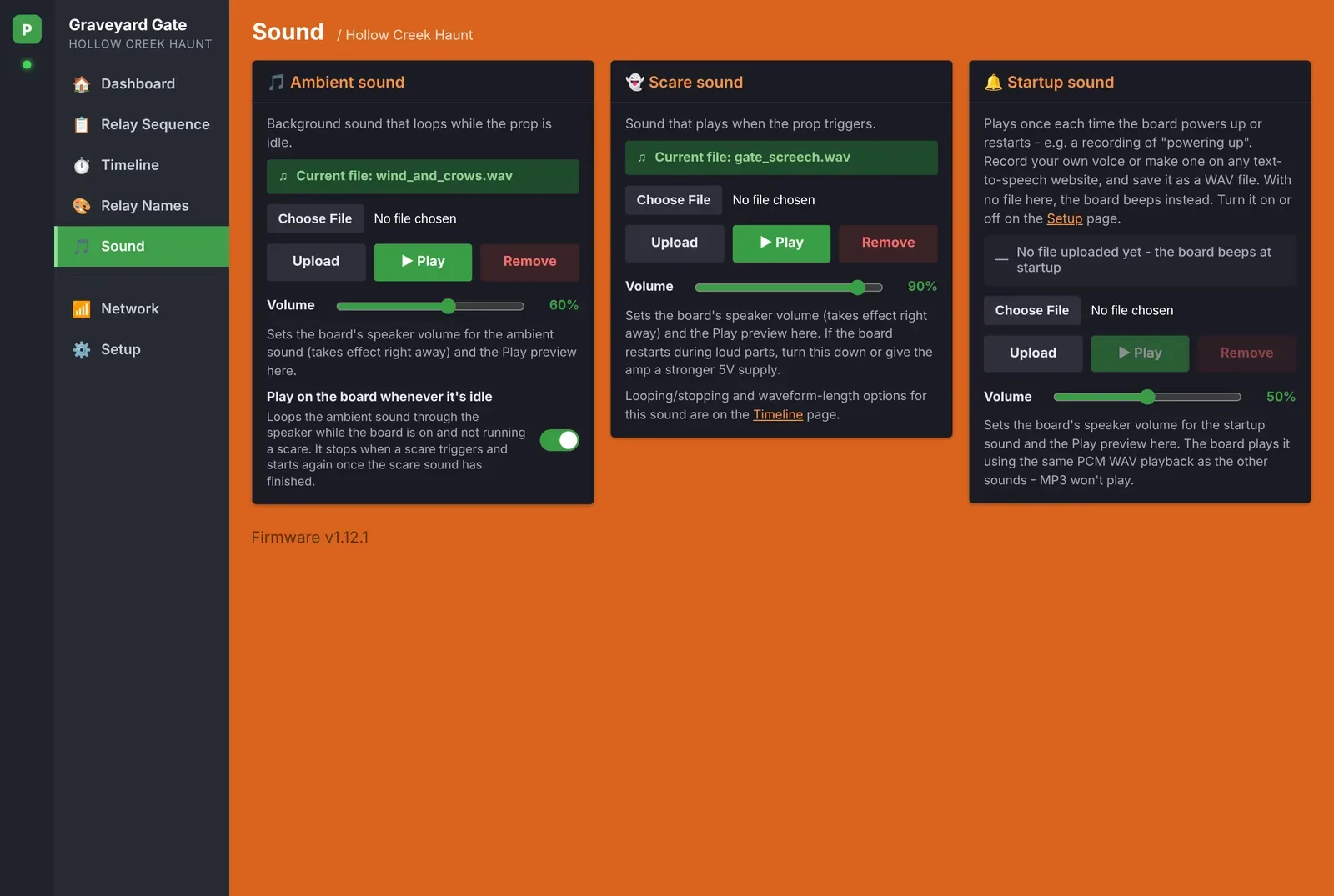Image resolution: width=1334 pixels, height=896 pixels.
Task: Follow the Timeline link in Scare sound
Action: [778, 415]
